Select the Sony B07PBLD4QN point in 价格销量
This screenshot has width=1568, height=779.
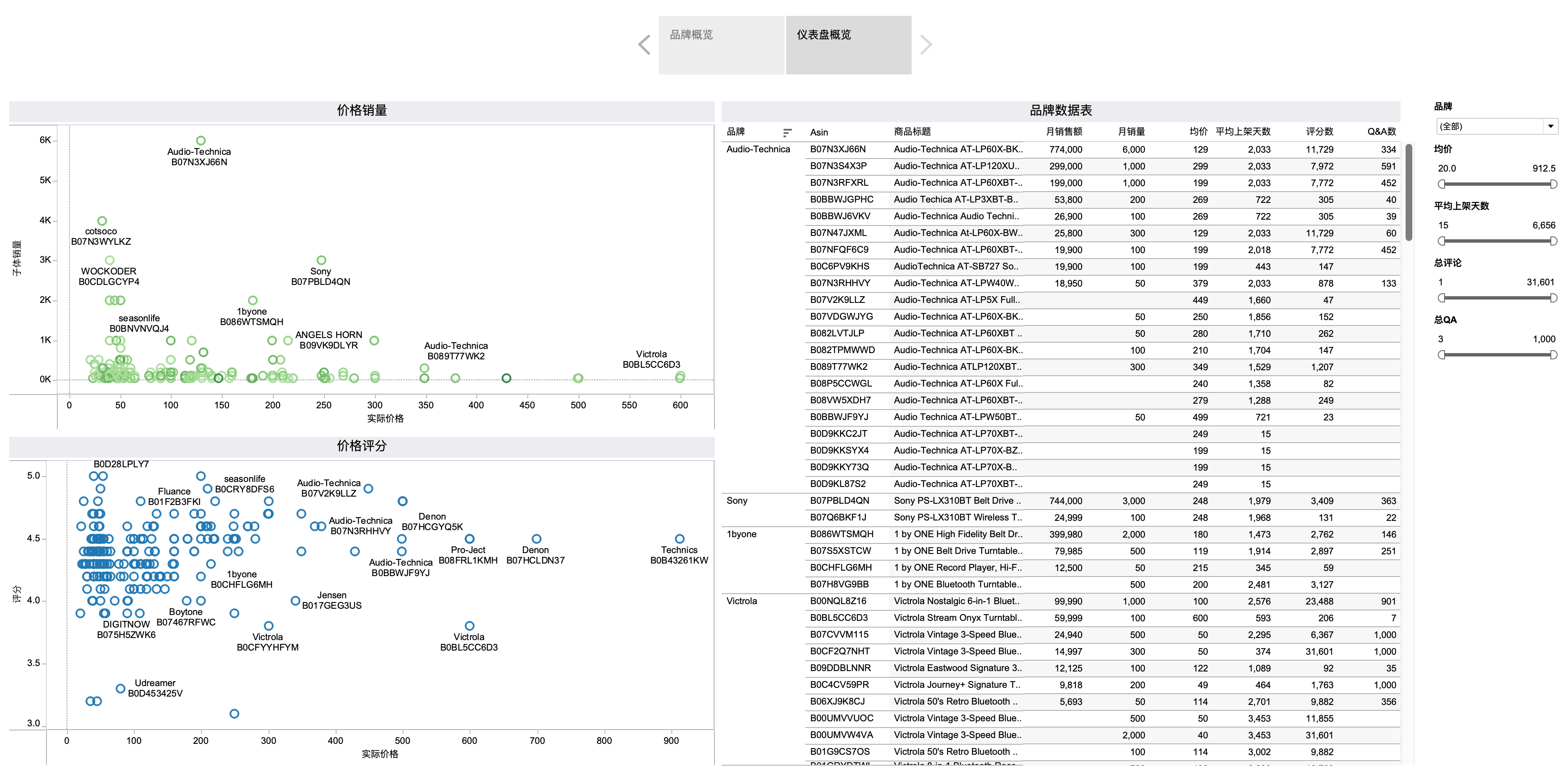[x=321, y=261]
